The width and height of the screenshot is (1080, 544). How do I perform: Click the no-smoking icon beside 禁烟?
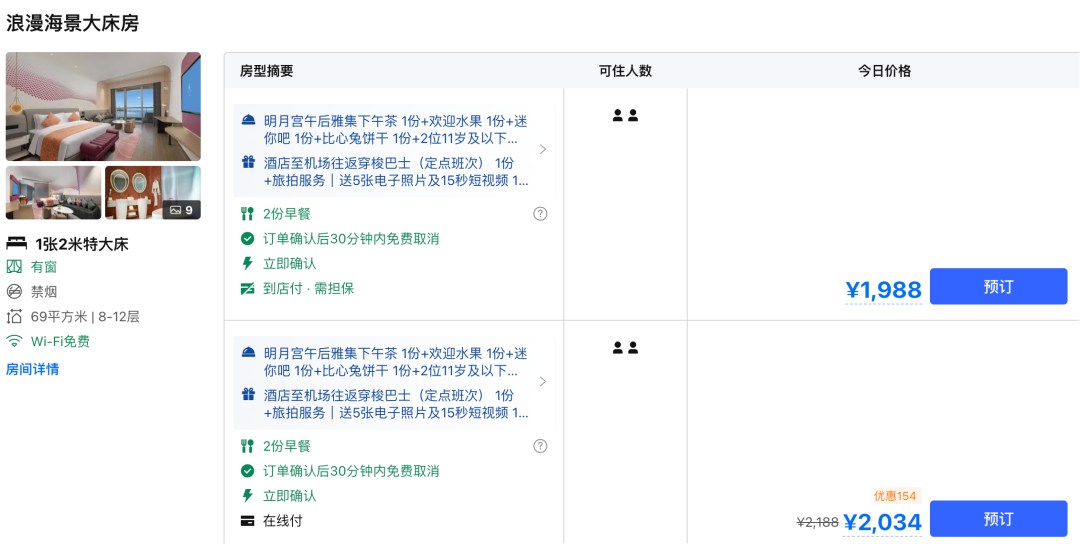pos(14,291)
